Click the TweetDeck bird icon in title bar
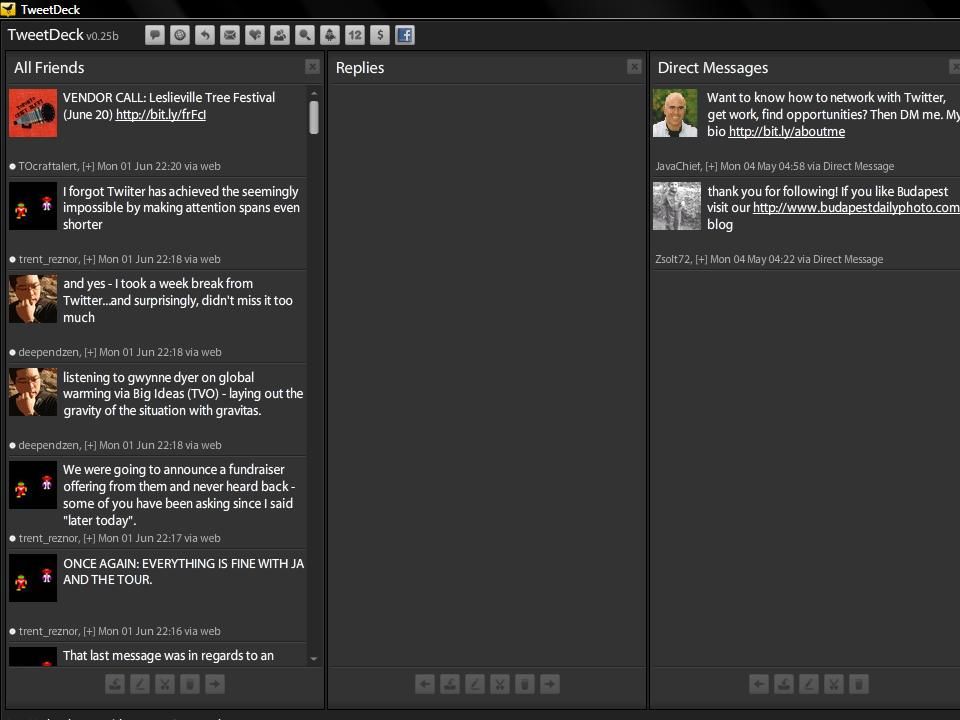 click(x=8, y=9)
